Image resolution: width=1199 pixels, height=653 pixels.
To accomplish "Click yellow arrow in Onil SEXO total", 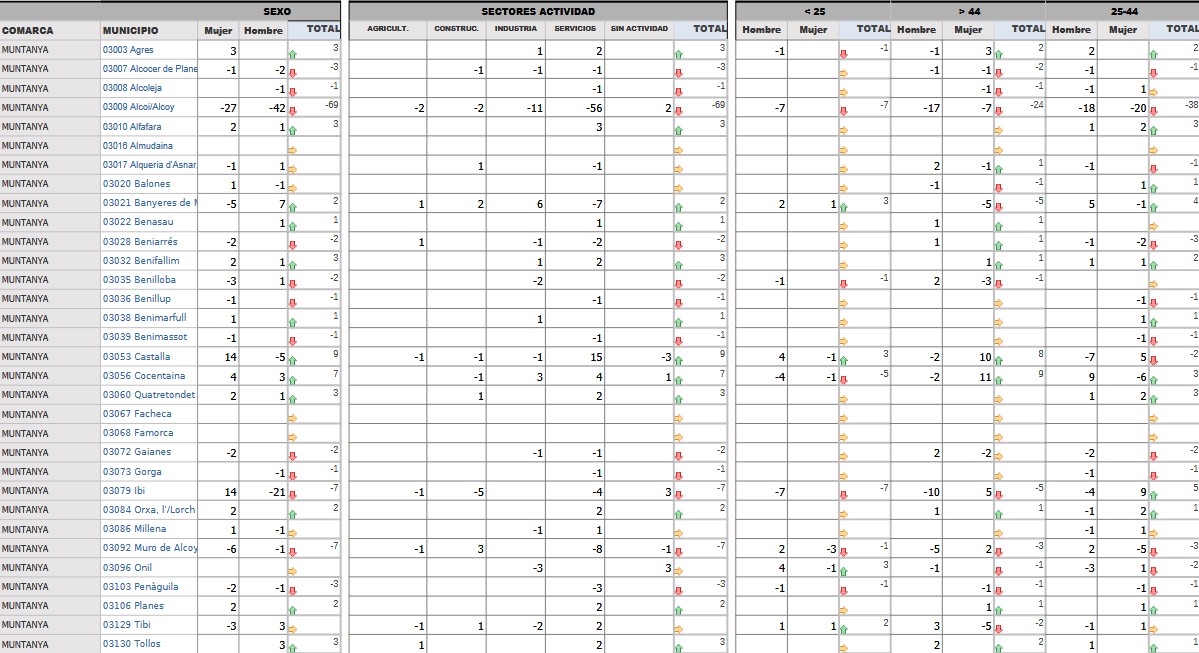I will pyautogui.click(x=293, y=571).
